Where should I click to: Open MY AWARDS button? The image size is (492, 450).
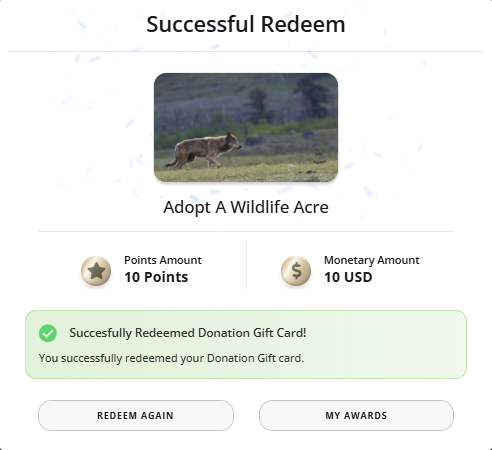[x=356, y=415]
